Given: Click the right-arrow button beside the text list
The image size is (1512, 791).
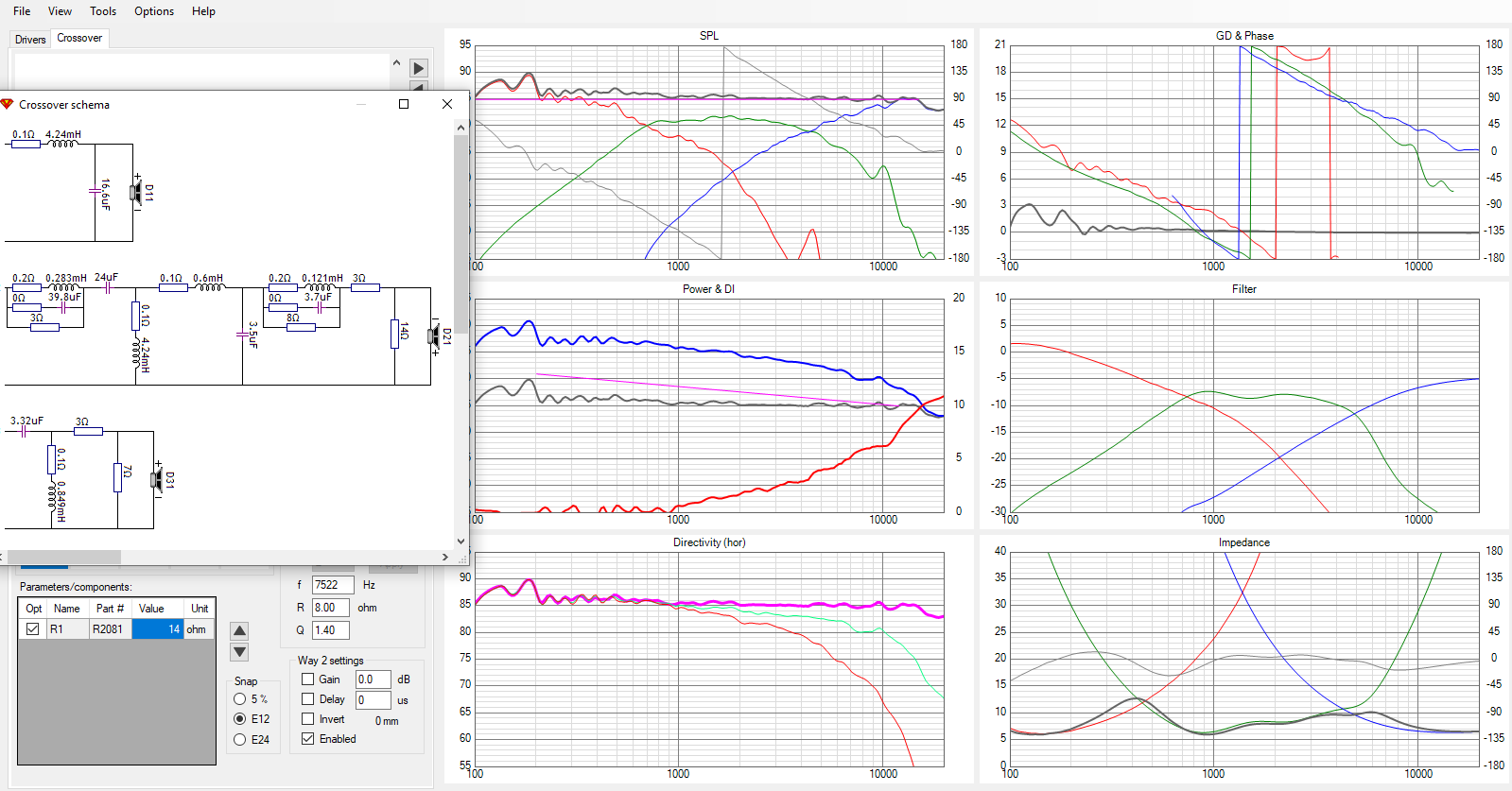Looking at the screenshot, I should point(419,68).
